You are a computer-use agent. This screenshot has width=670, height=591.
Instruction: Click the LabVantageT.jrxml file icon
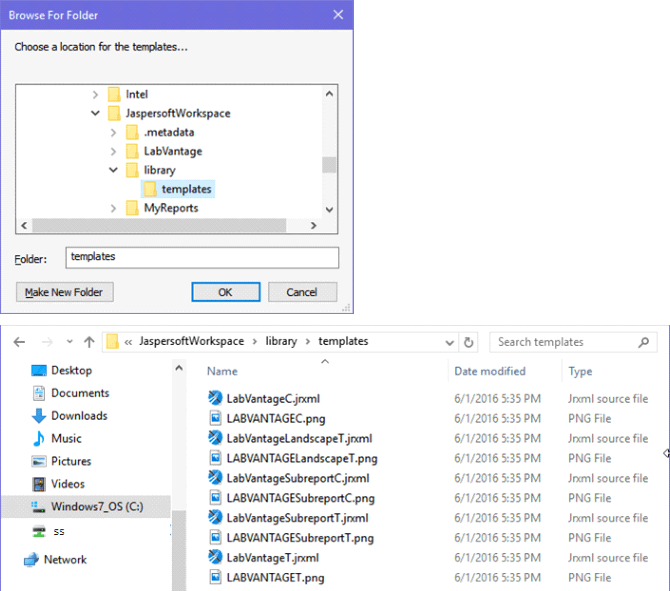coord(215,557)
